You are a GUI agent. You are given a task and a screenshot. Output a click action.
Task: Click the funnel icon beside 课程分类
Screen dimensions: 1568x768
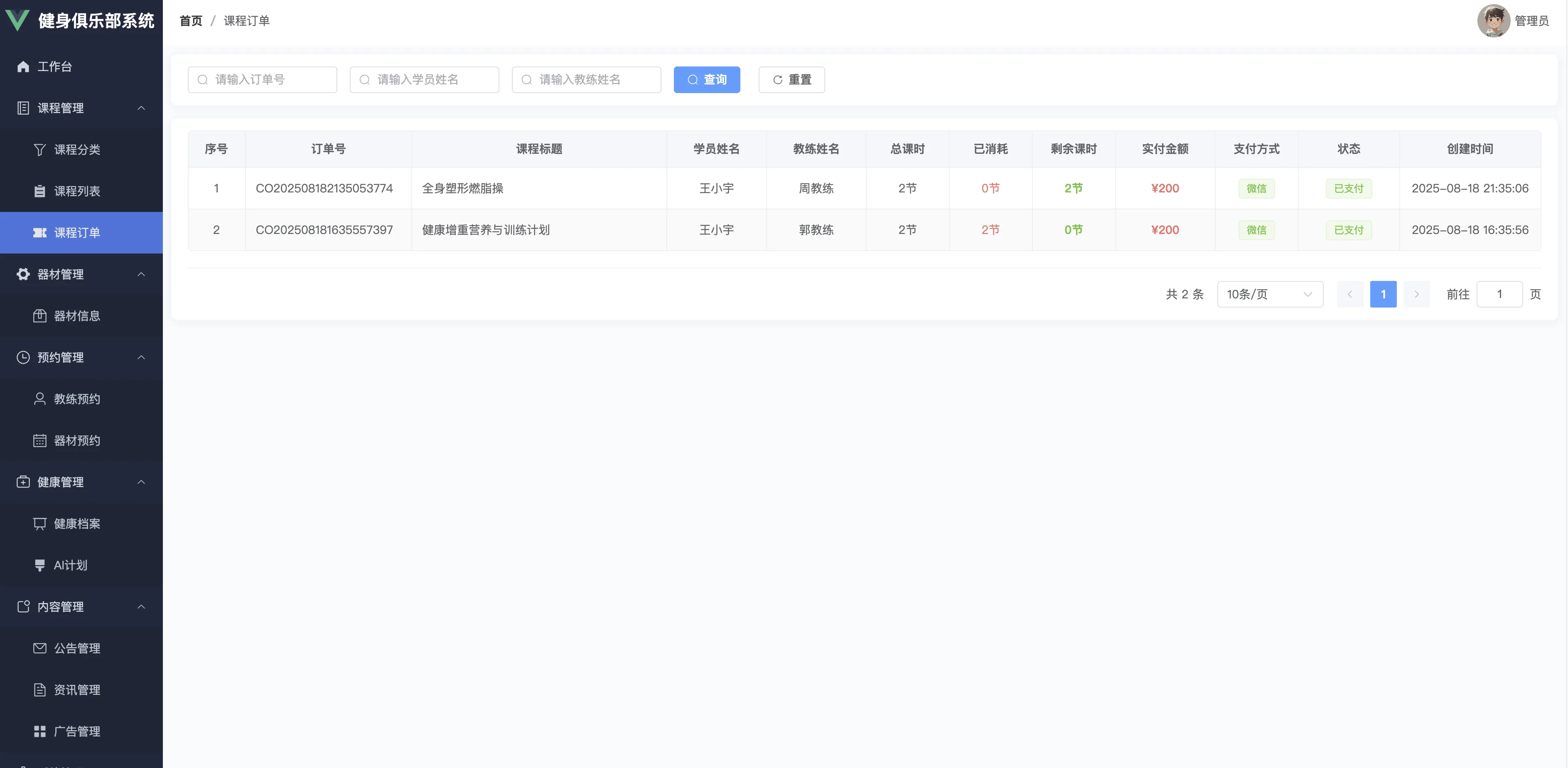[39, 150]
